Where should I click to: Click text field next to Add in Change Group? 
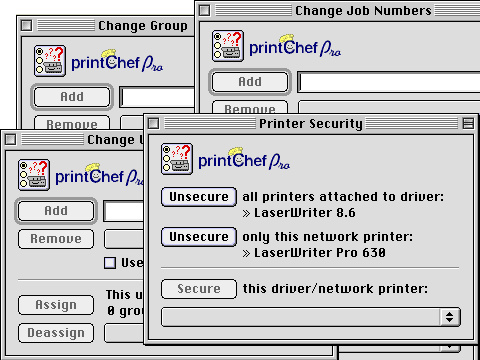(x=158, y=97)
